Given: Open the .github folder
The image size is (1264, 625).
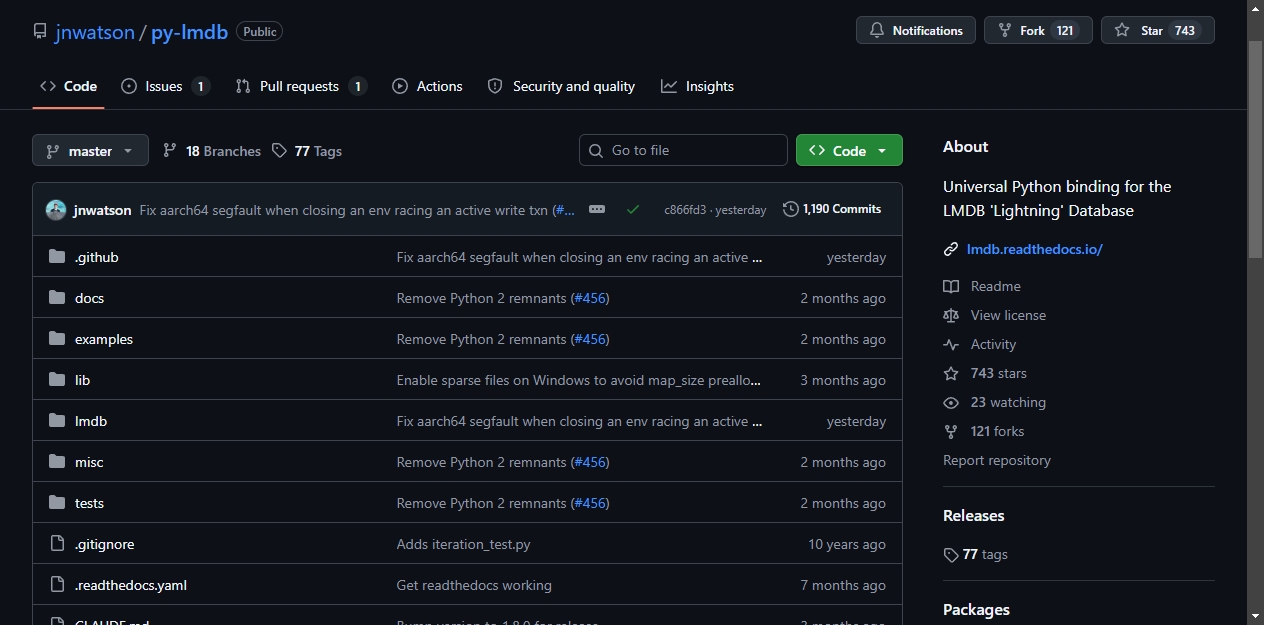Looking at the screenshot, I should [x=96, y=257].
